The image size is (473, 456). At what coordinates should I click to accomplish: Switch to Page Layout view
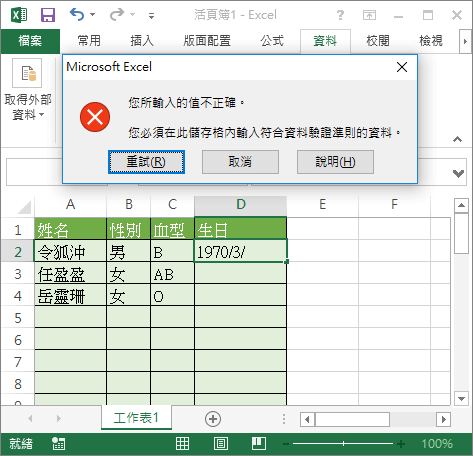pyautogui.click(x=221, y=444)
